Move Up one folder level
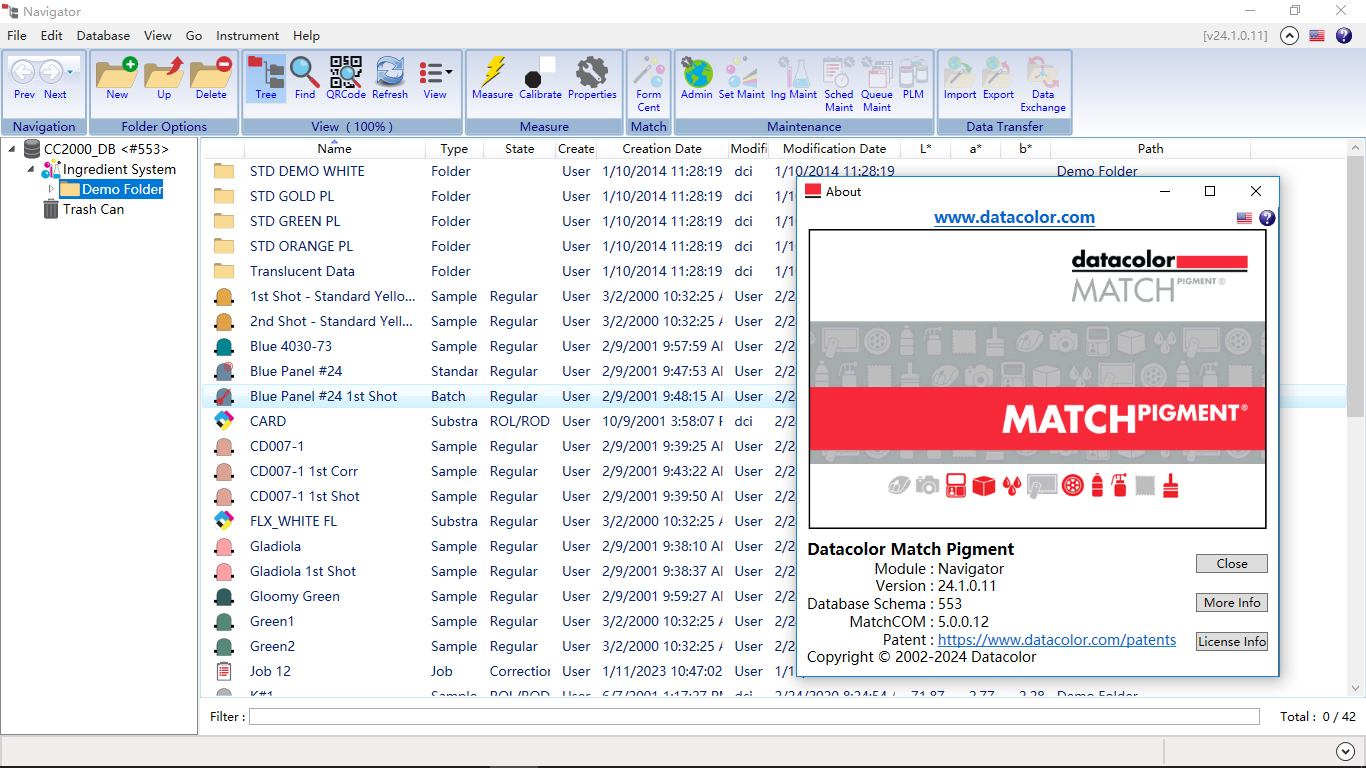The width and height of the screenshot is (1366, 768). click(164, 79)
